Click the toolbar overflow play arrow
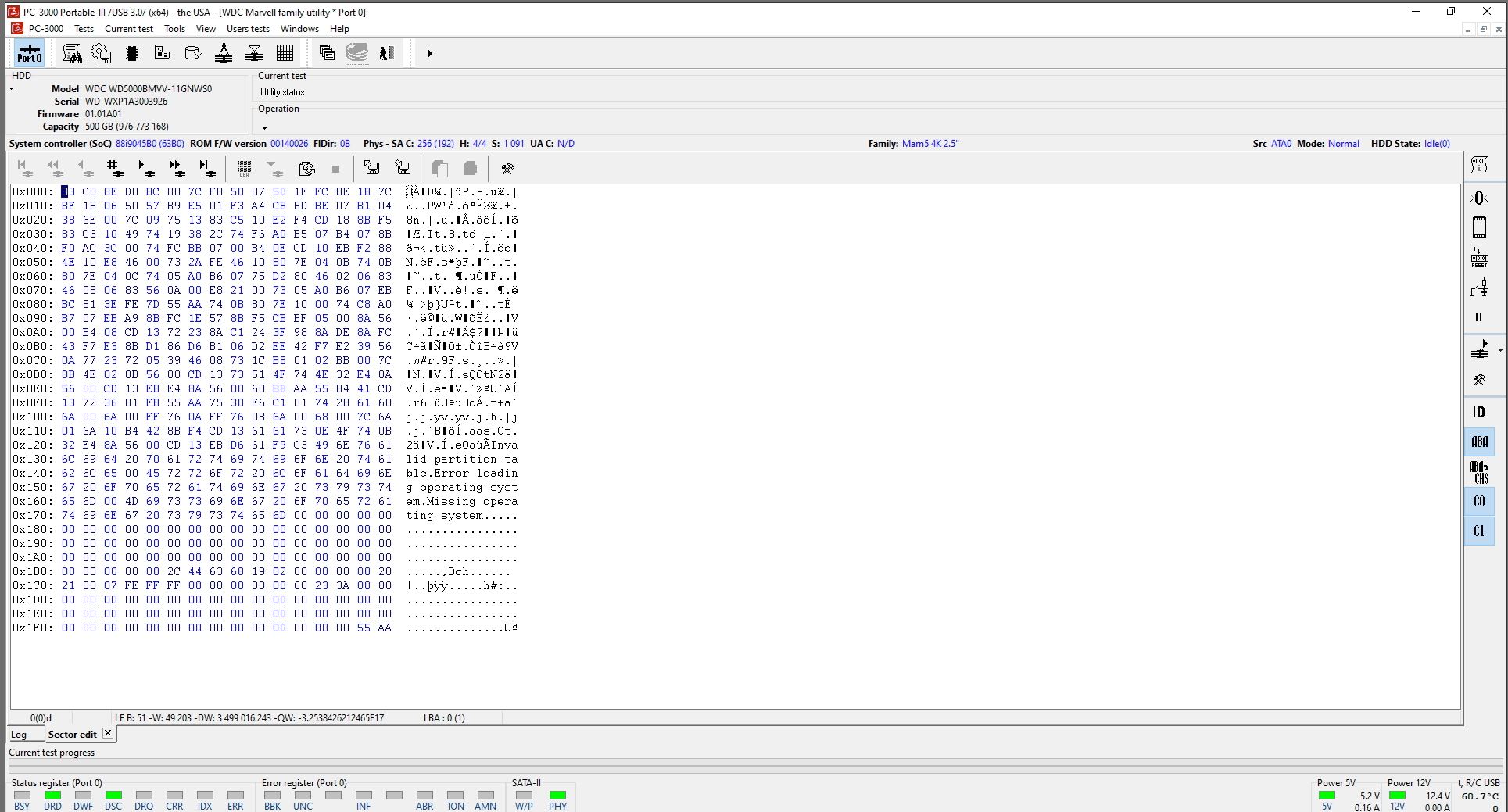 (429, 54)
